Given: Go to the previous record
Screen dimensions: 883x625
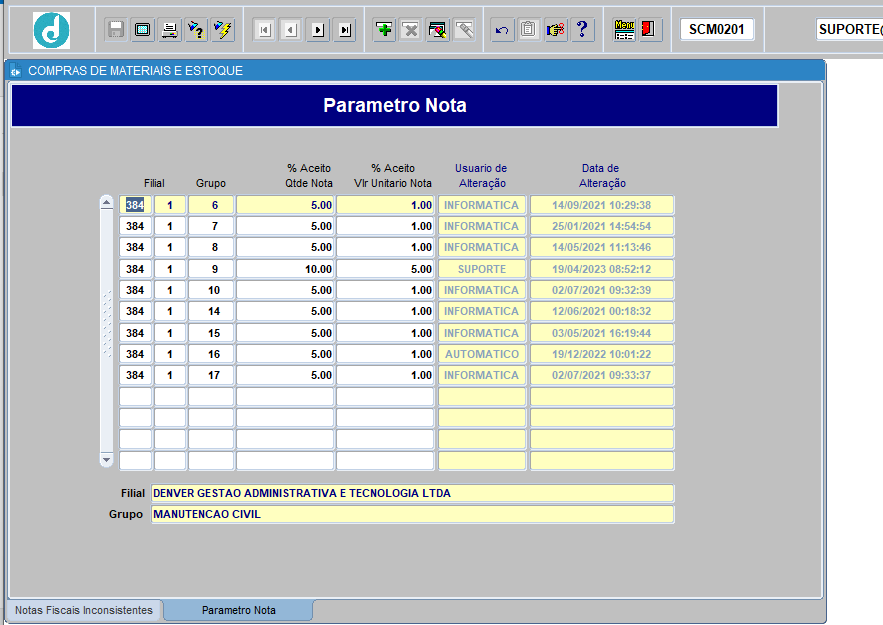Looking at the screenshot, I should pyautogui.click(x=291, y=30).
